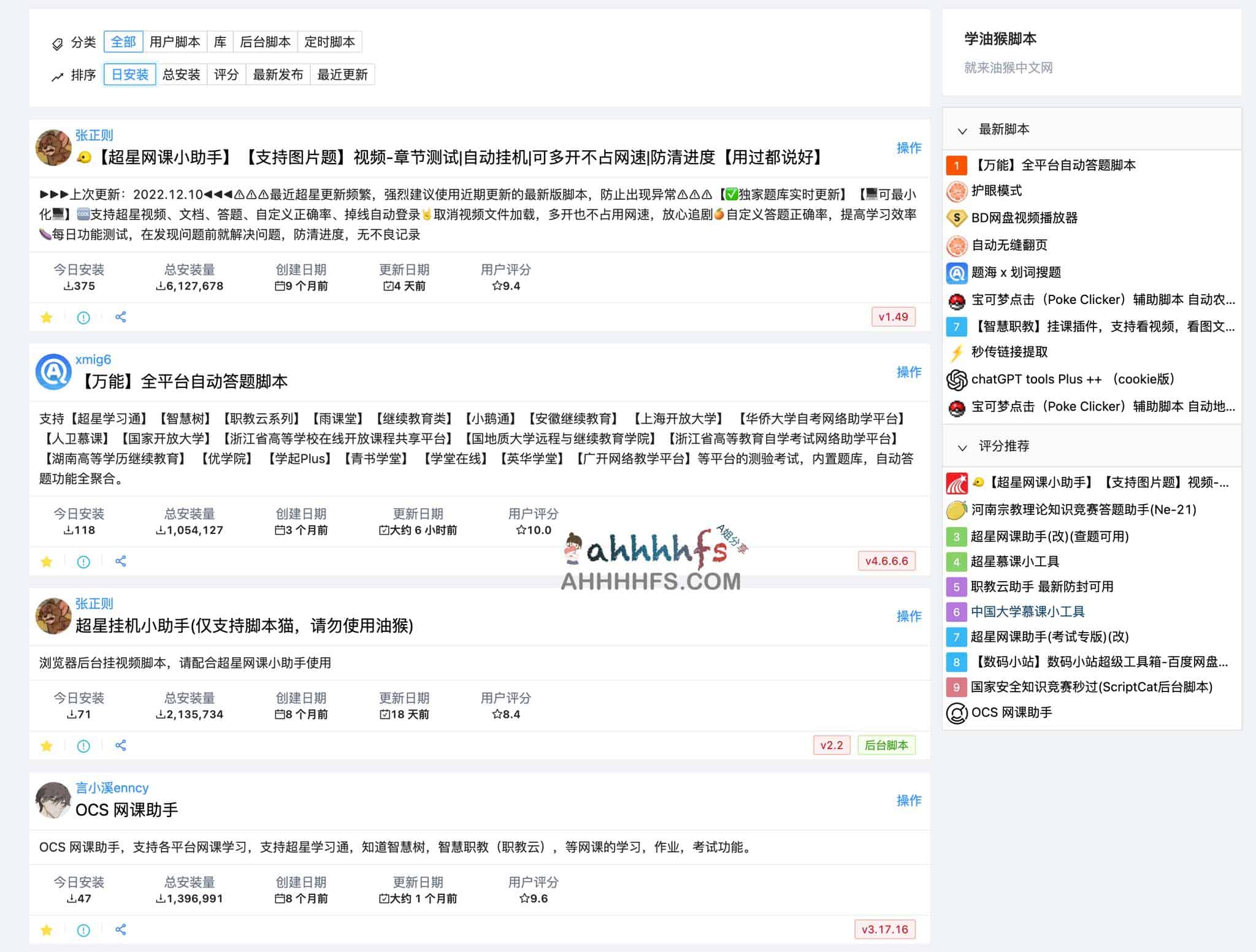Toggle the favorite star on 万能答题脚本 card
The image size is (1256, 952).
point(47,562)
